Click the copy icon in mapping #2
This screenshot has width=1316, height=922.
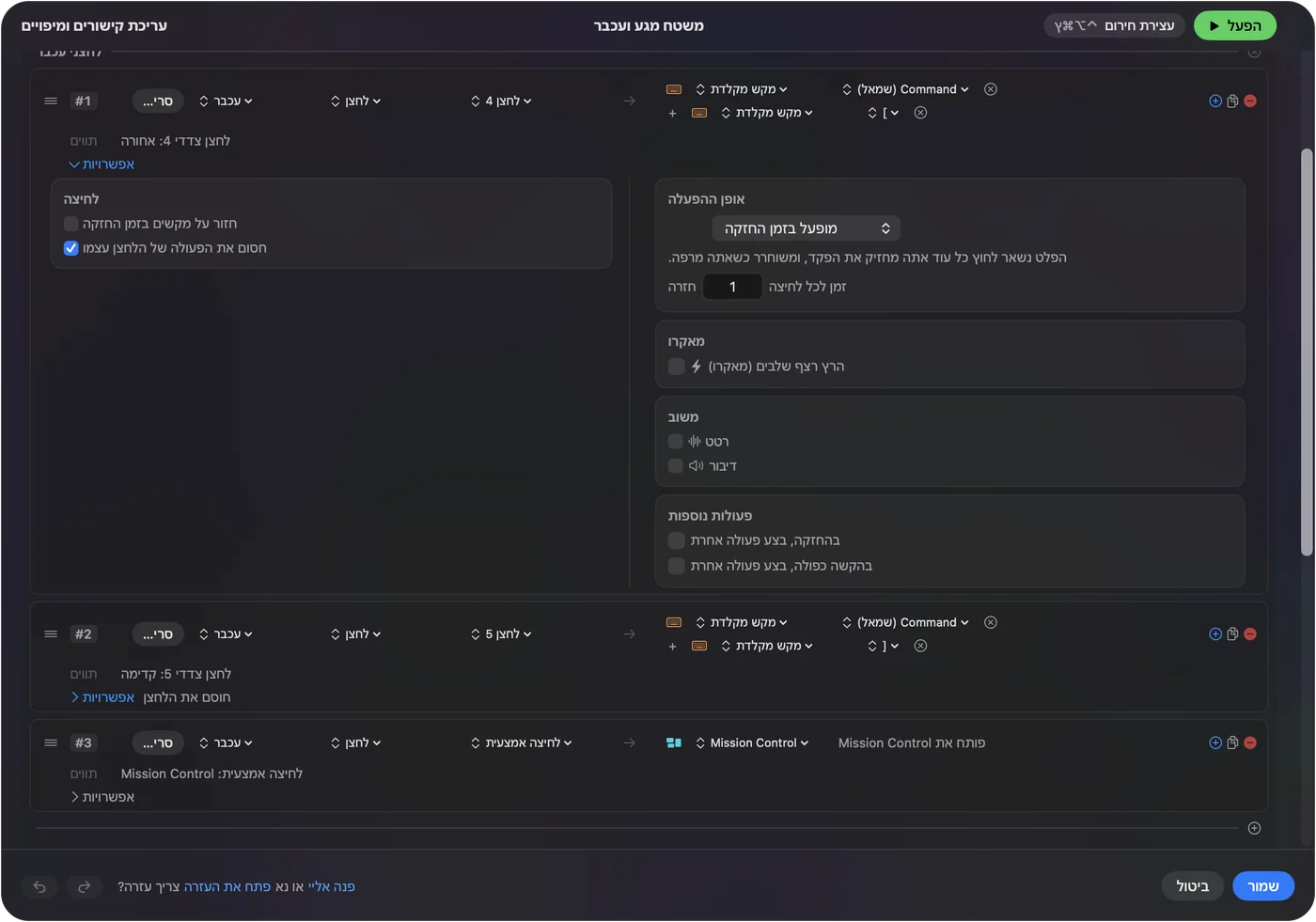click(1232, 634)
